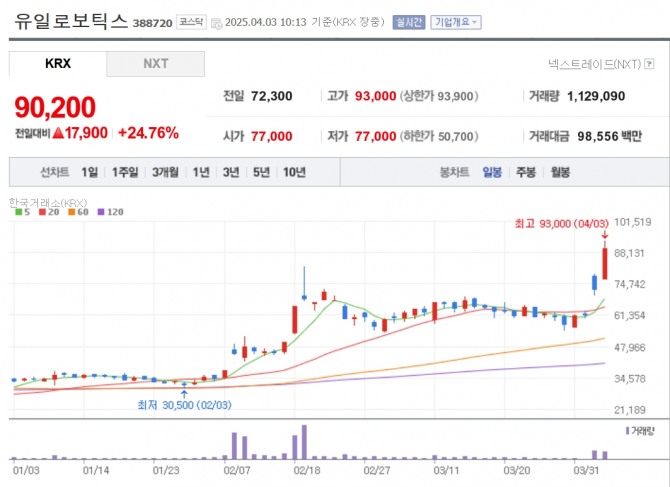Click the 코스닥 market badge
The height and width of the screenshot is (487, 670).
[191, 22]
